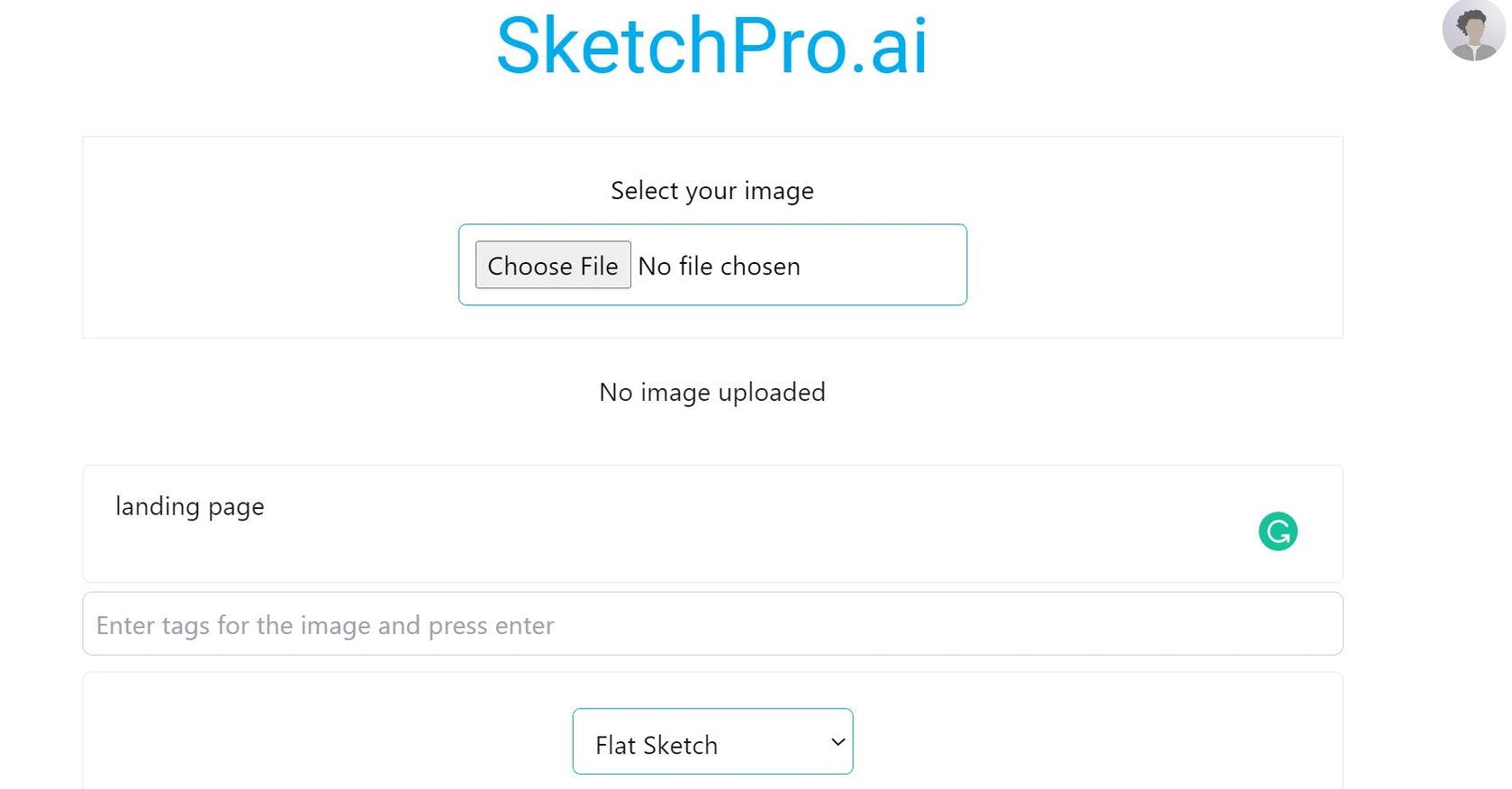Click the "Enter tags for the image" placeholder
Image resolution: width=1512 pixels, height=789 pixels.
point(324,625)
